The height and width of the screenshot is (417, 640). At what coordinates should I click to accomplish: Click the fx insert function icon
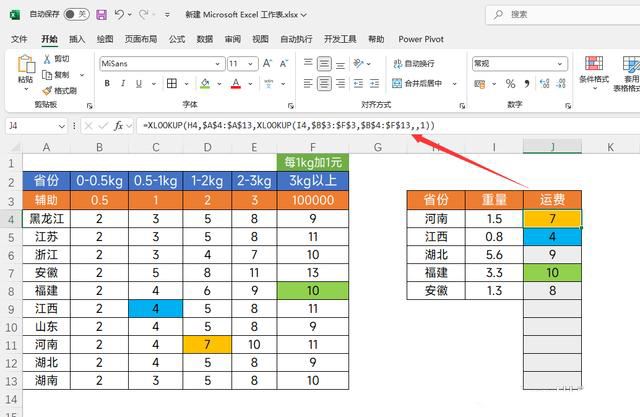118,126
